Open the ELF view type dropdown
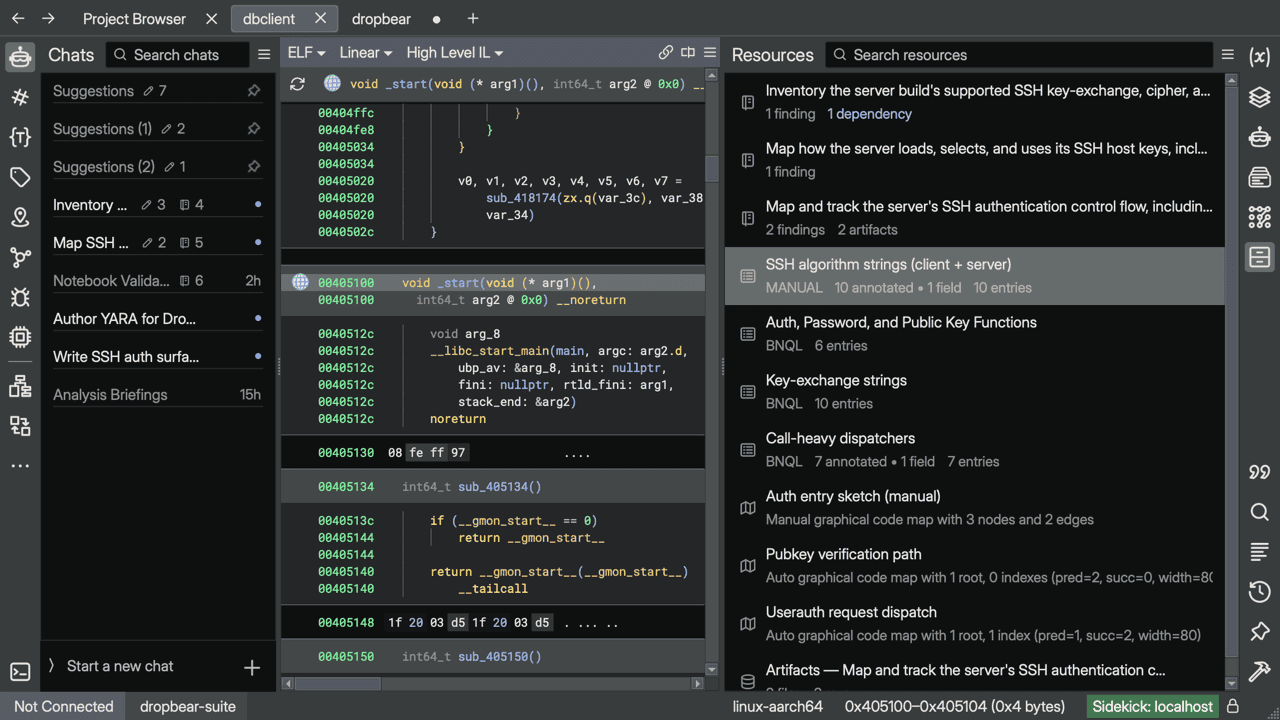This screenshot has width=1280, height=720. click(306, 53)
